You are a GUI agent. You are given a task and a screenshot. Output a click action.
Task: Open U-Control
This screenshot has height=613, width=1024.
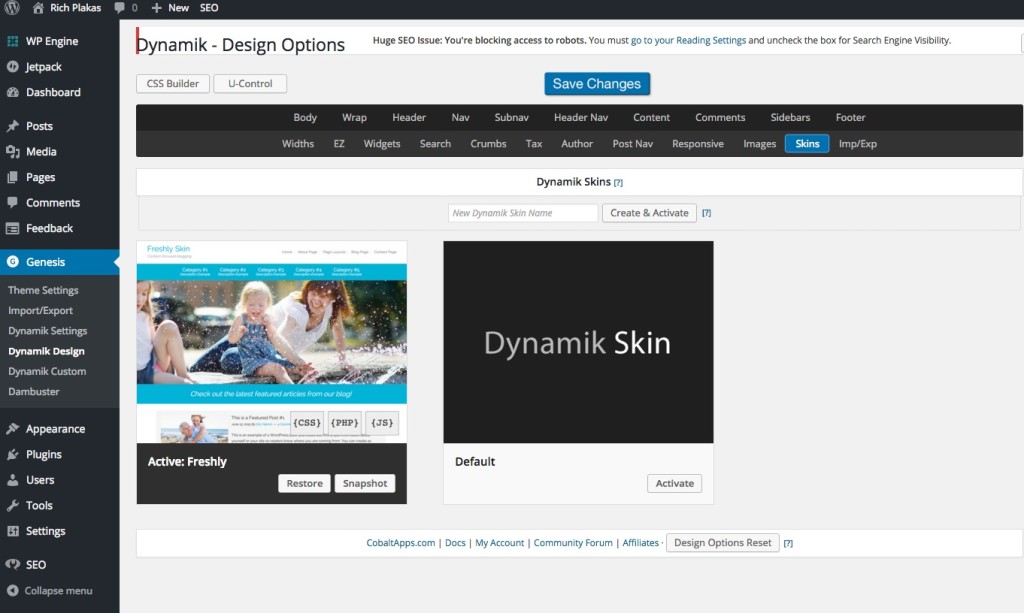tap(250, 84)
